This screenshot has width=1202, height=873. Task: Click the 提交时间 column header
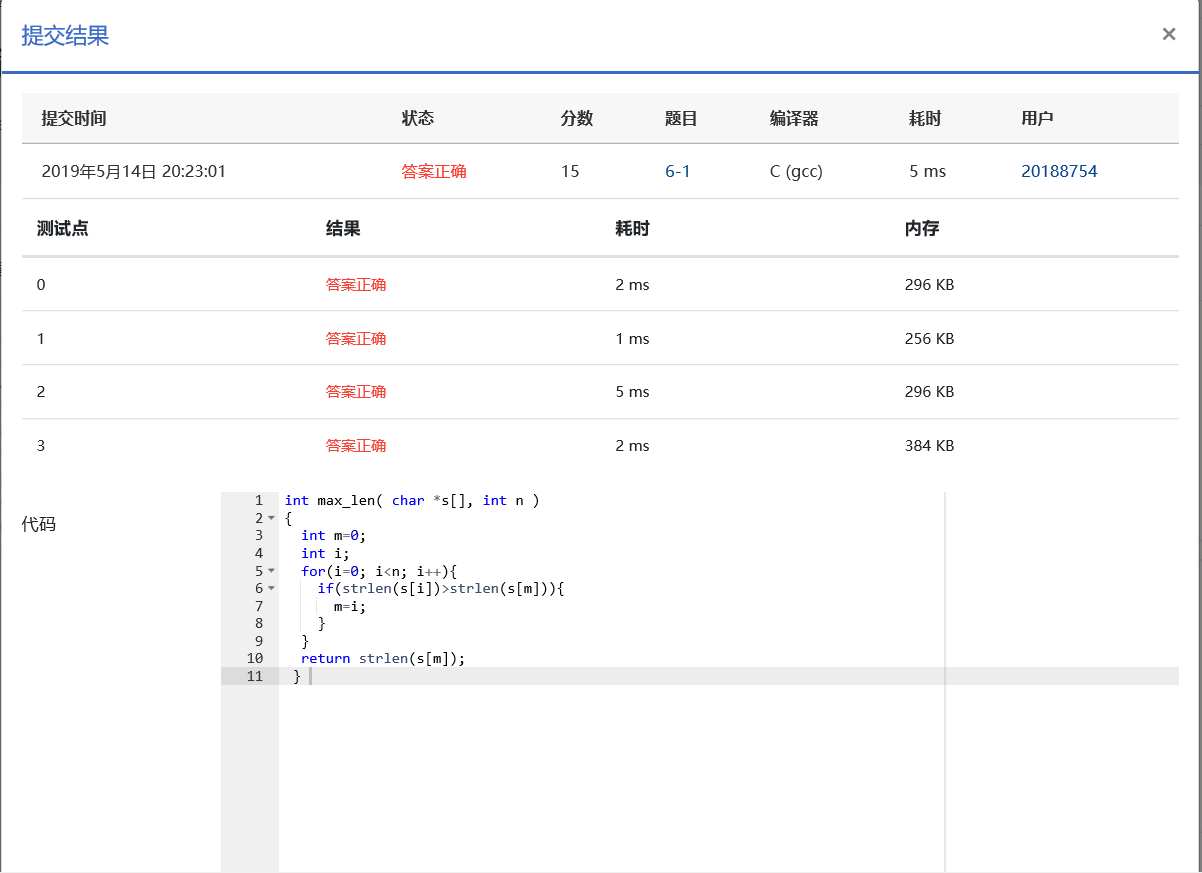tap(74, 118)
